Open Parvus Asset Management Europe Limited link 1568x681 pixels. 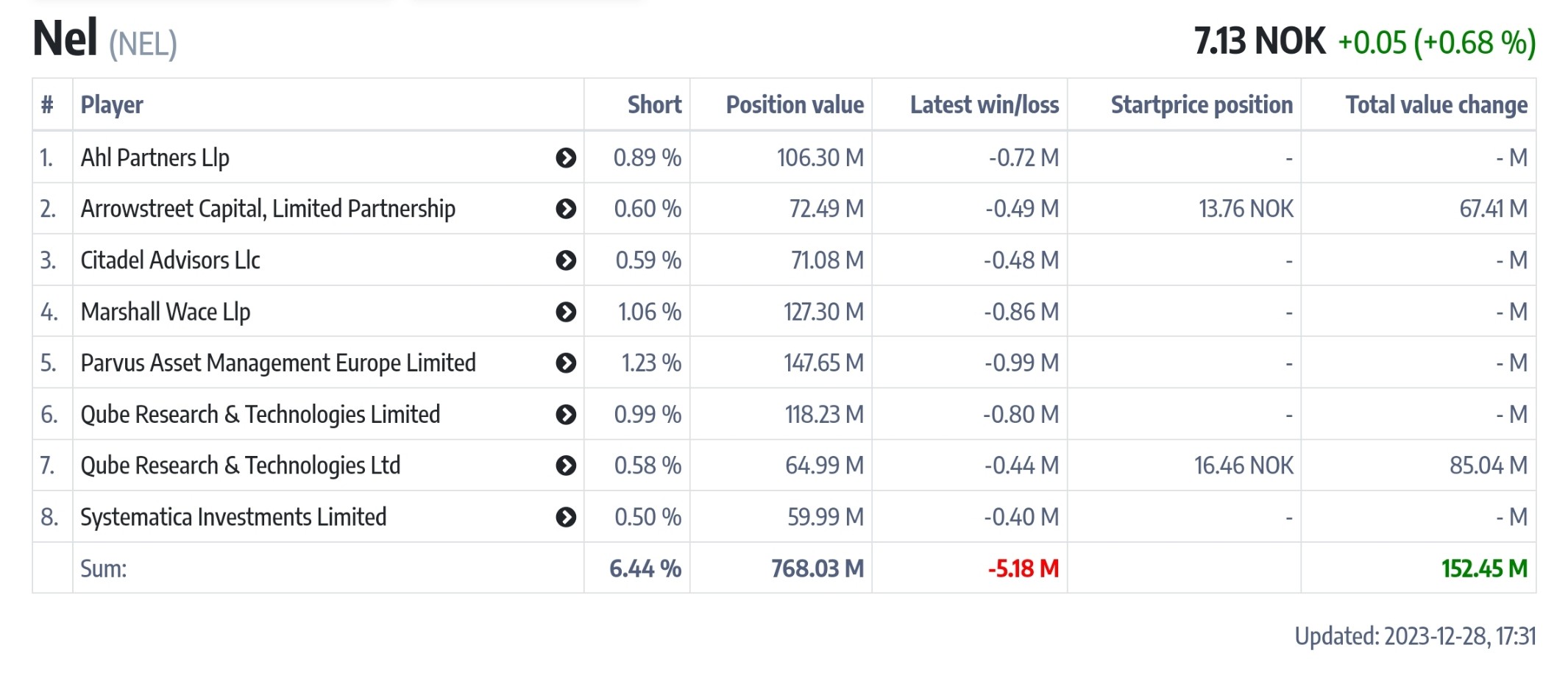point(278,363)
